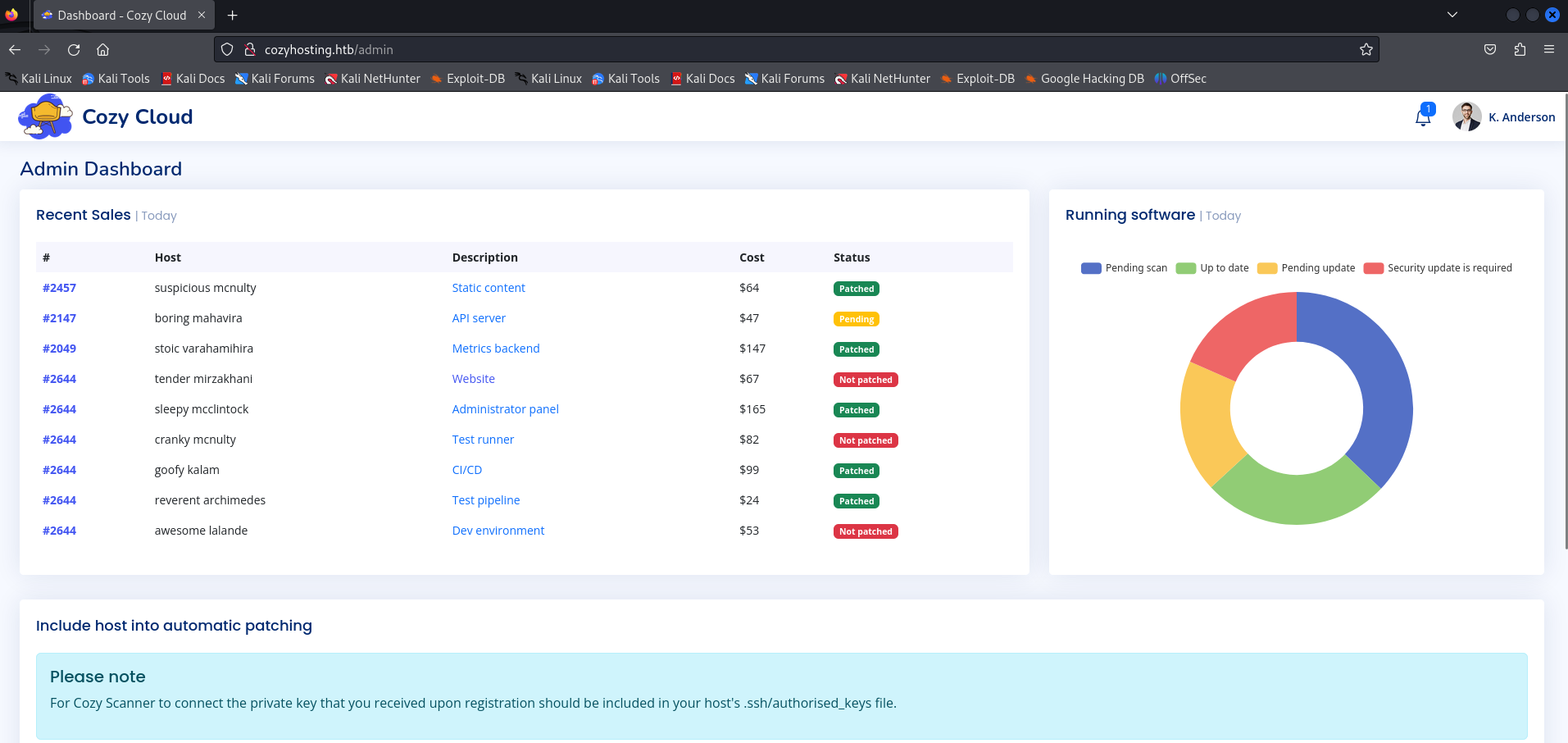Toggle Security update is required legend swatch
The height and width of the screenshot is (743, 1568).
point(1374,268)
